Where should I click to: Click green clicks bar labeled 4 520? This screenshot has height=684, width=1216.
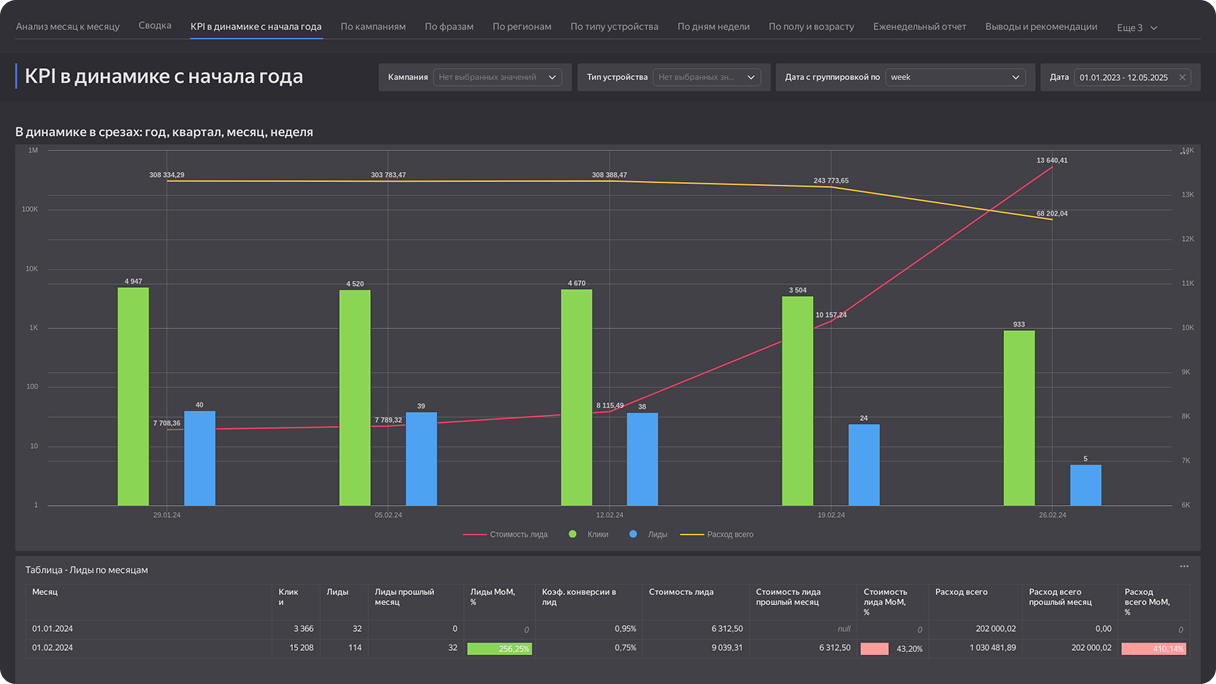tap(355, 398)
